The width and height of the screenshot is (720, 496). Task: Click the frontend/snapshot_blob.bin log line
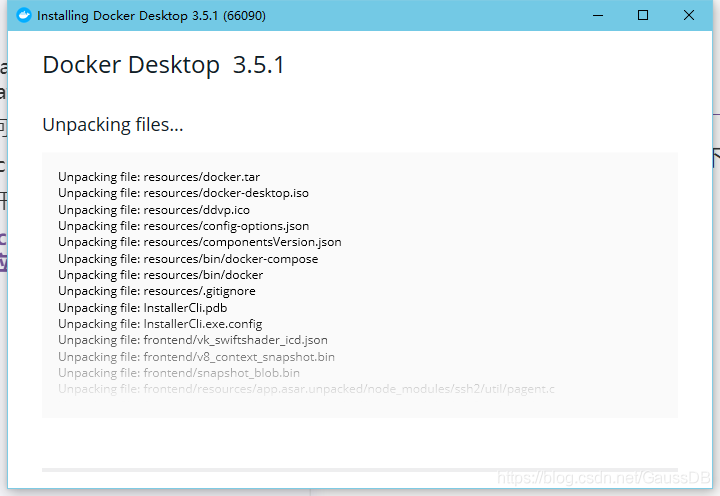point(179,373)
